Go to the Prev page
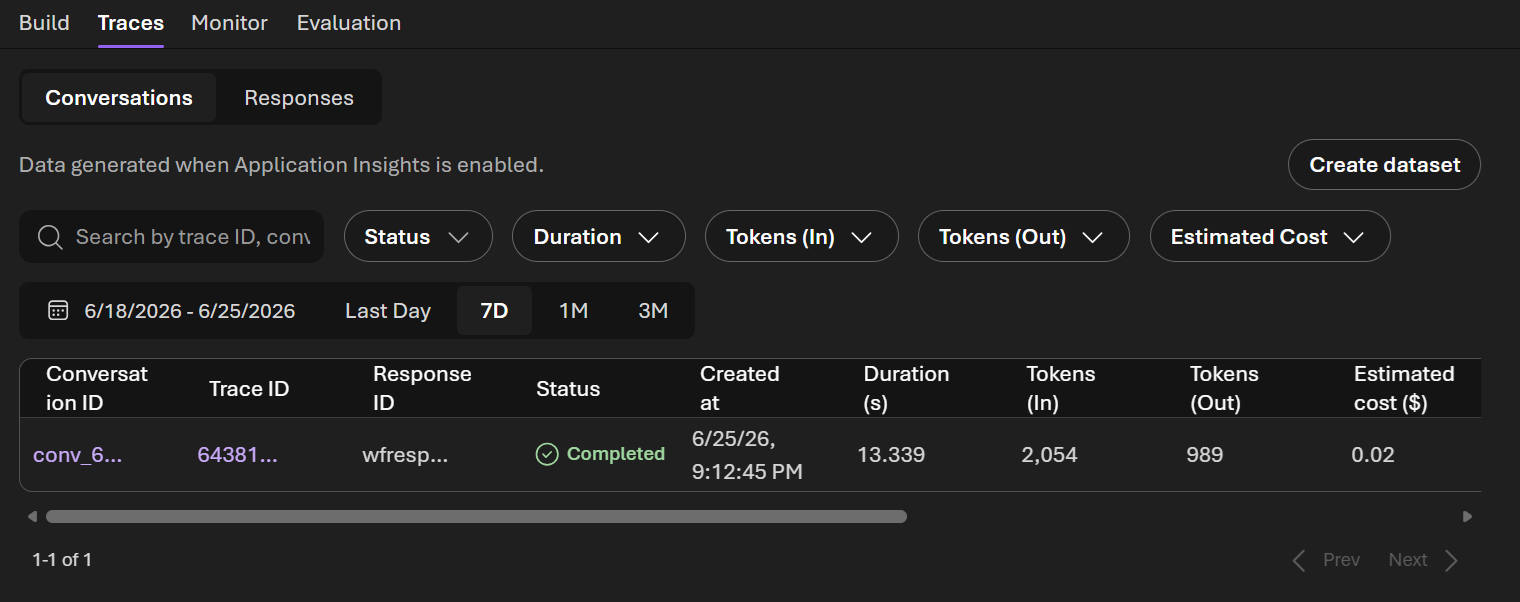Image resolution: width=1520 pixels, height=602 pixels. click(x=1326, y=560)
